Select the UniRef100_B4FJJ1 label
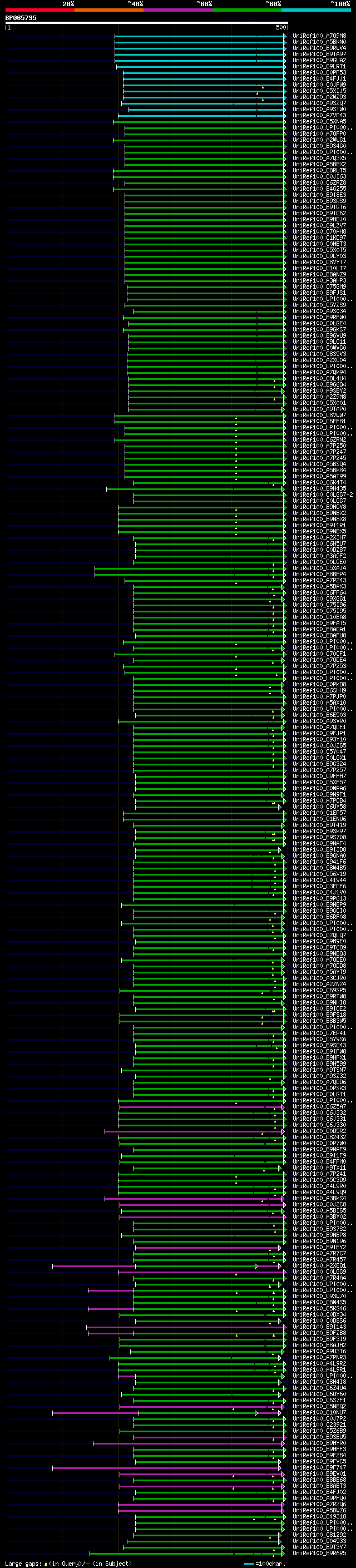356x1568 pixels. coord(319,78)
